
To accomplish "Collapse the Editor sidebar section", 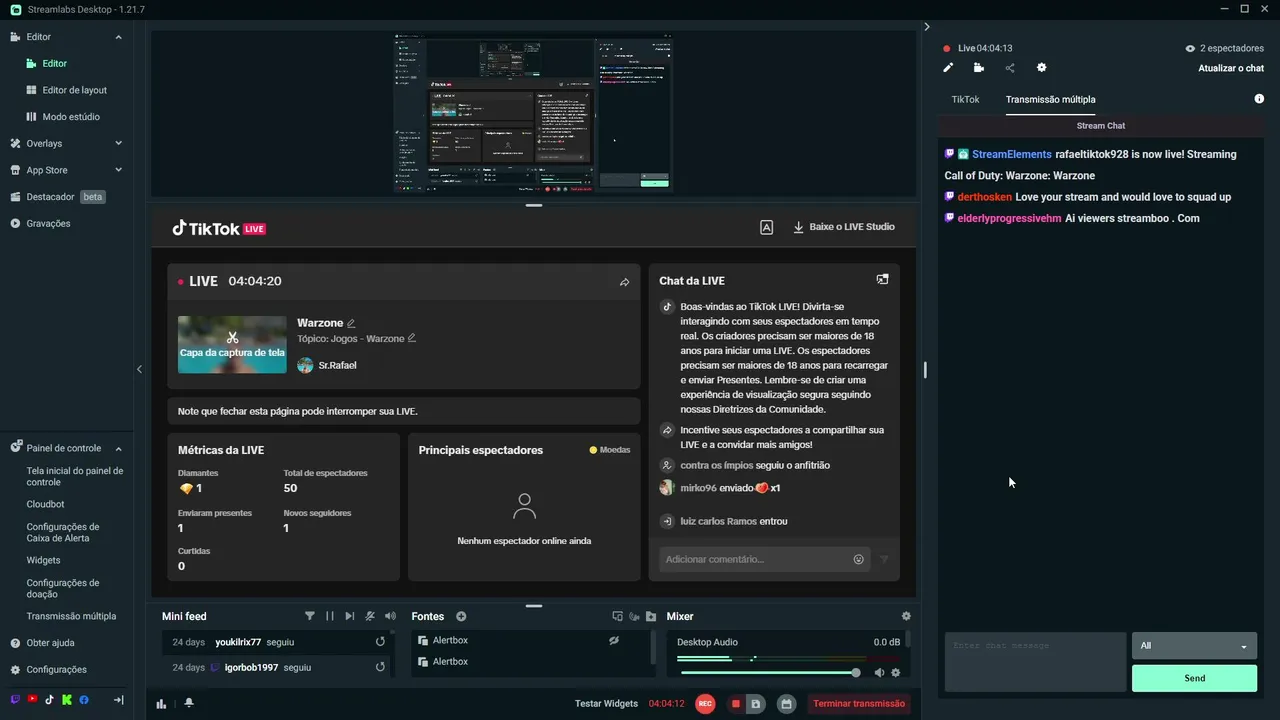I will pos(118,37).
